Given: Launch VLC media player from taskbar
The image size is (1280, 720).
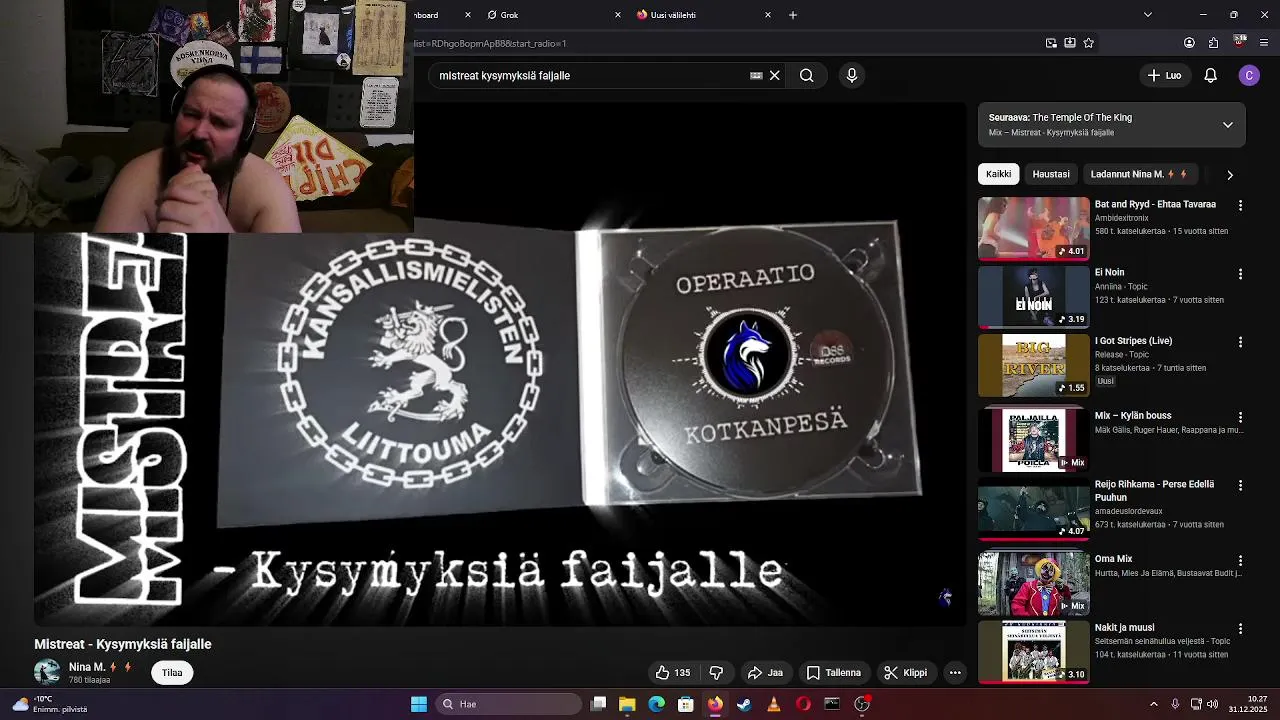Looking at the screenshot, I should pos(773,704).
